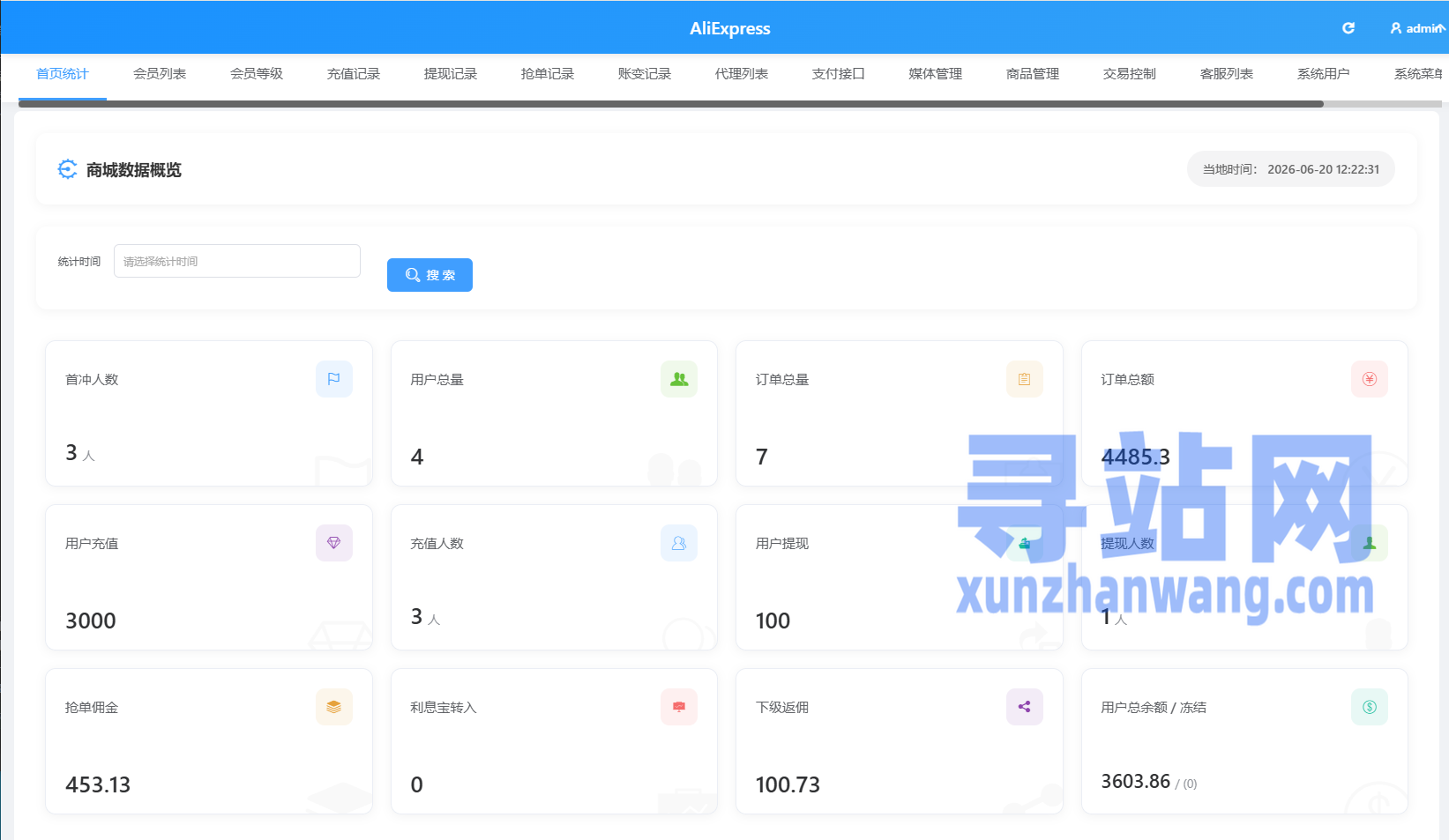
Task: Click the horizontal tab scrollbar
Action: tap(670, 104)
